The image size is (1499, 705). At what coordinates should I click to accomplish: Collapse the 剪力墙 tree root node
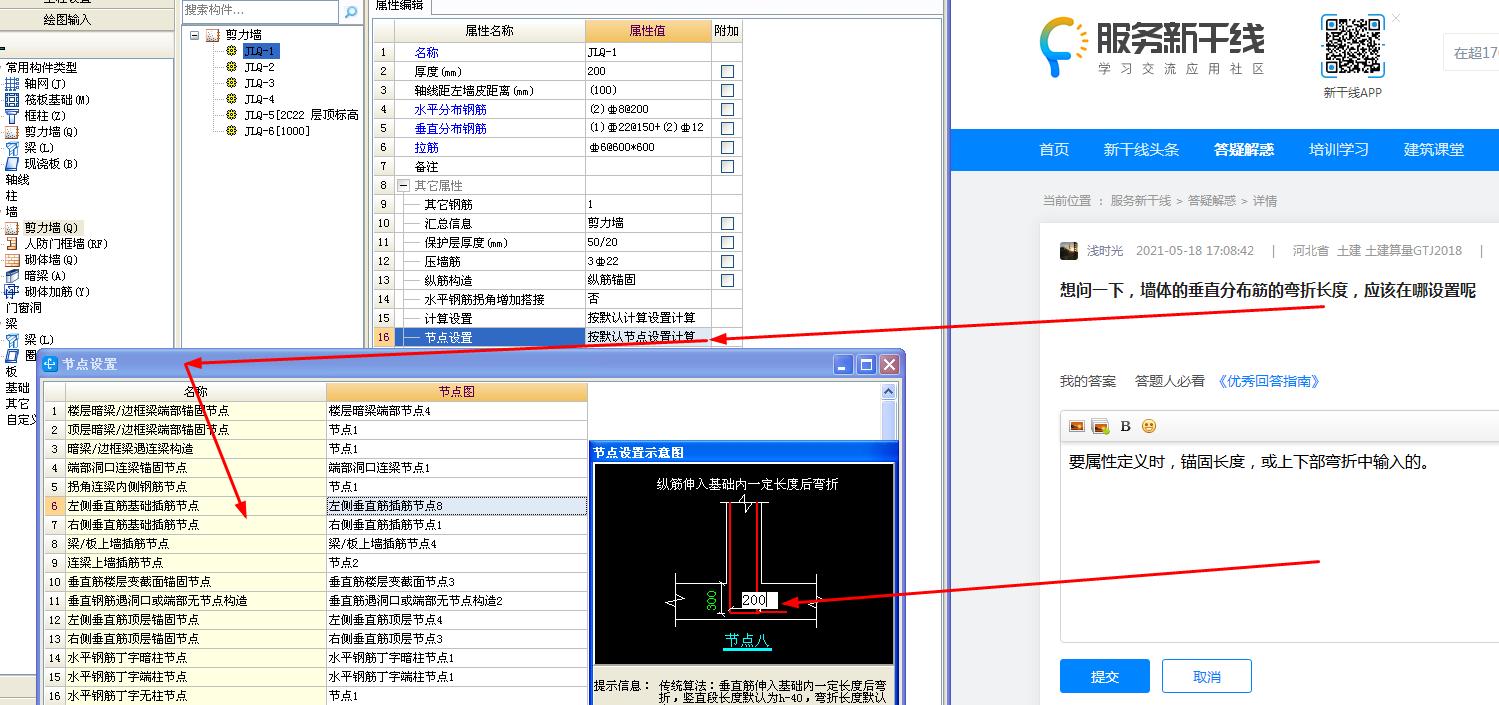coord(195,35)
